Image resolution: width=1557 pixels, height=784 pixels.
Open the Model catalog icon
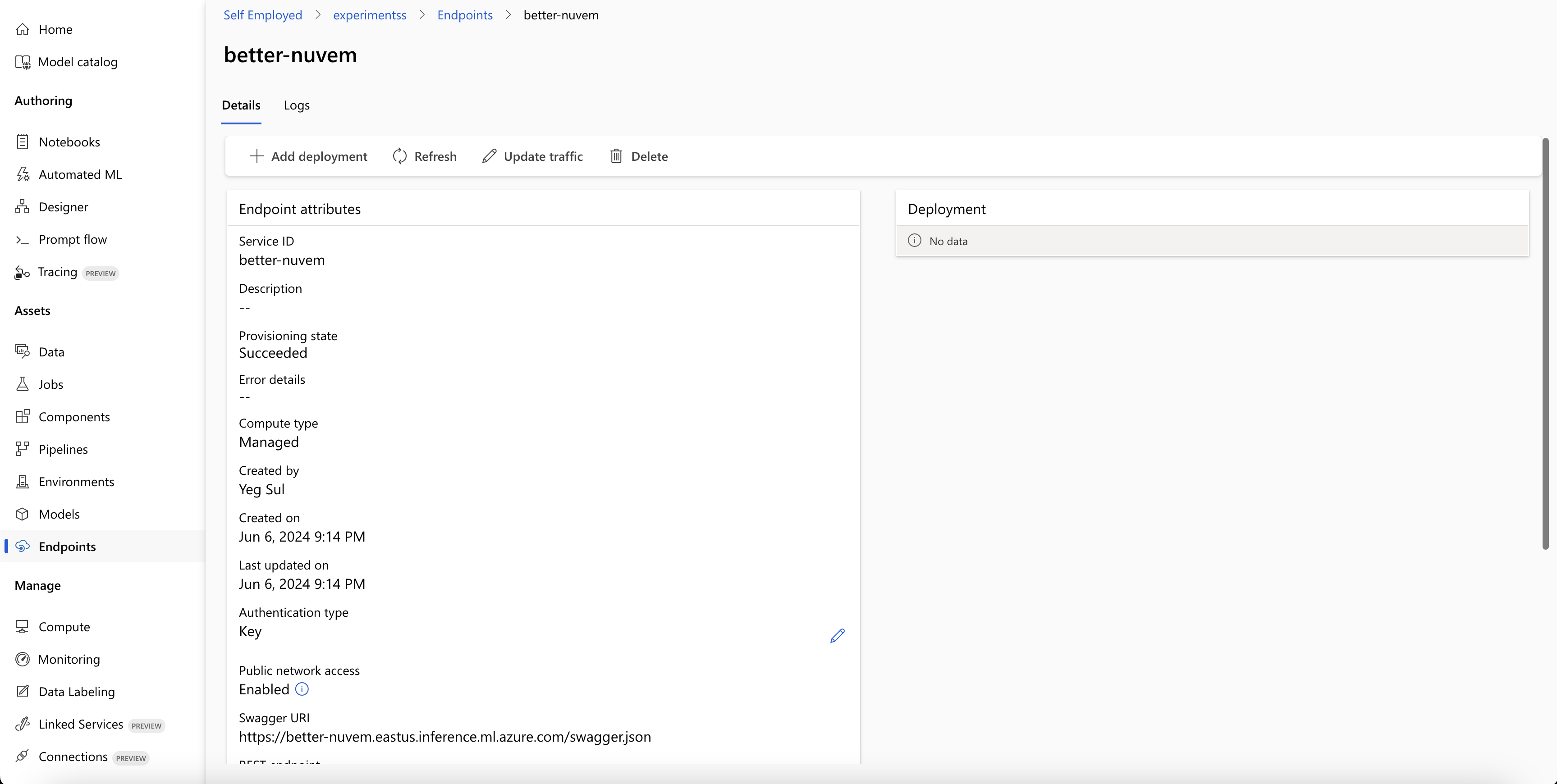pos(23,62)
